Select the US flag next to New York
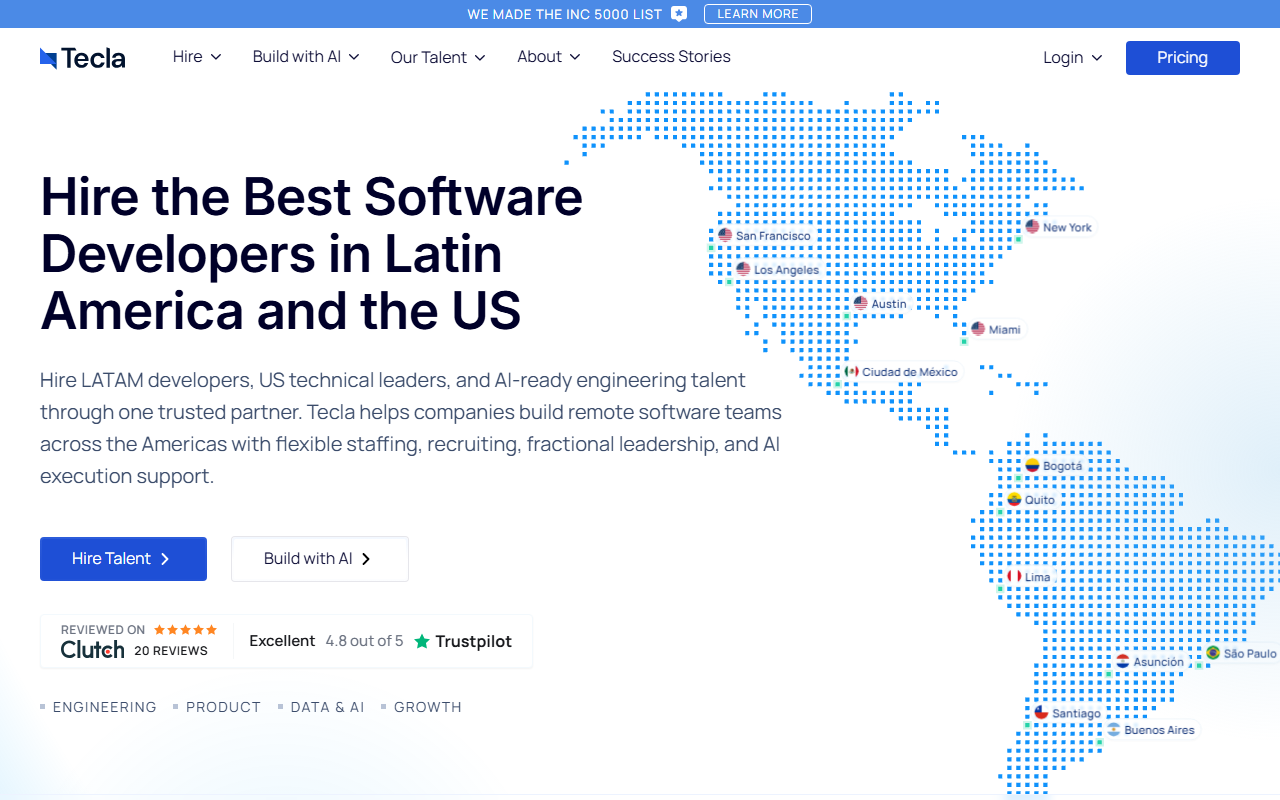This screenshot has width=1280, height=800. click(1032, 227)
